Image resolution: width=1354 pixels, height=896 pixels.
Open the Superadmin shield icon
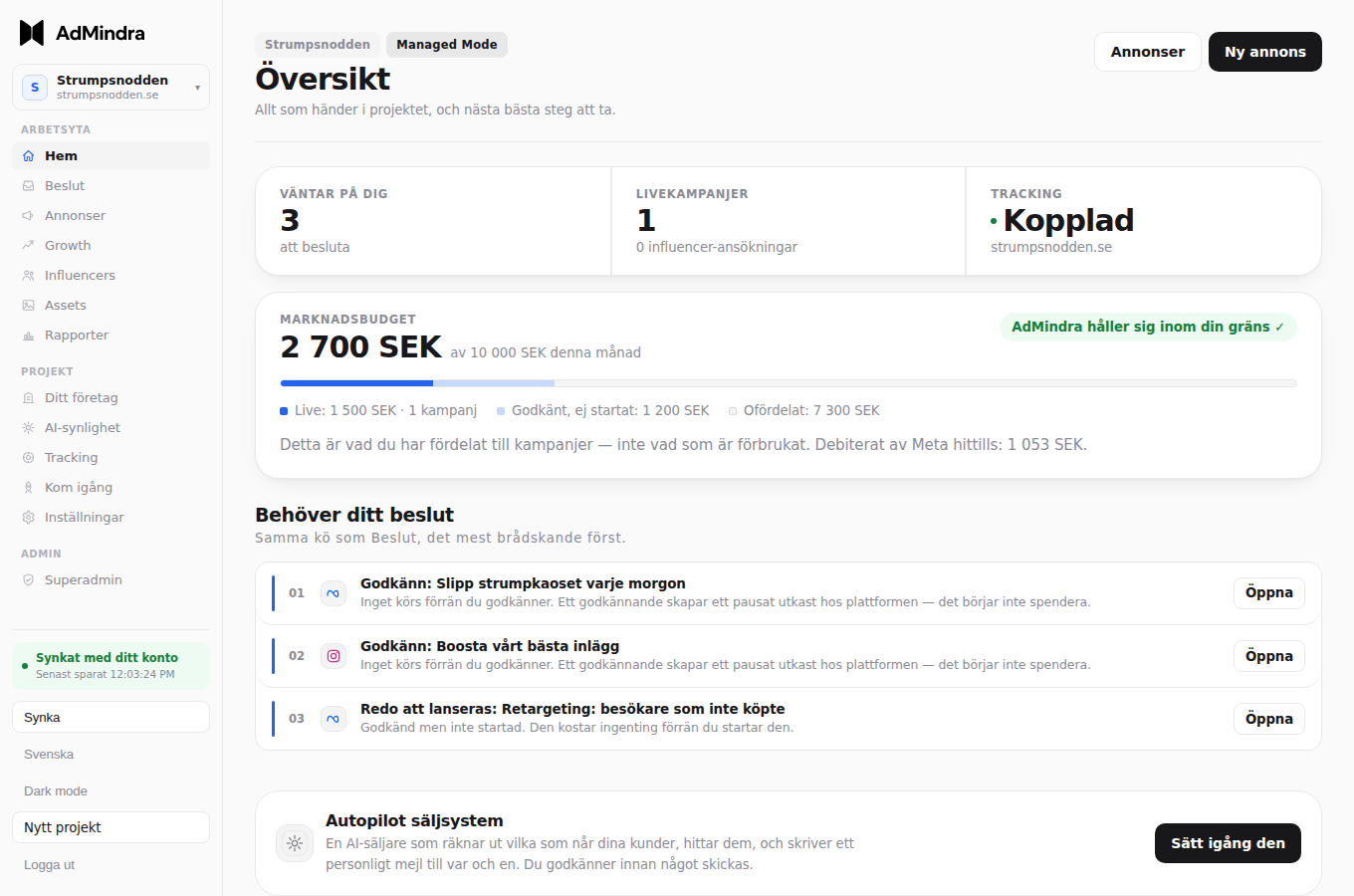tap(28, 580)
